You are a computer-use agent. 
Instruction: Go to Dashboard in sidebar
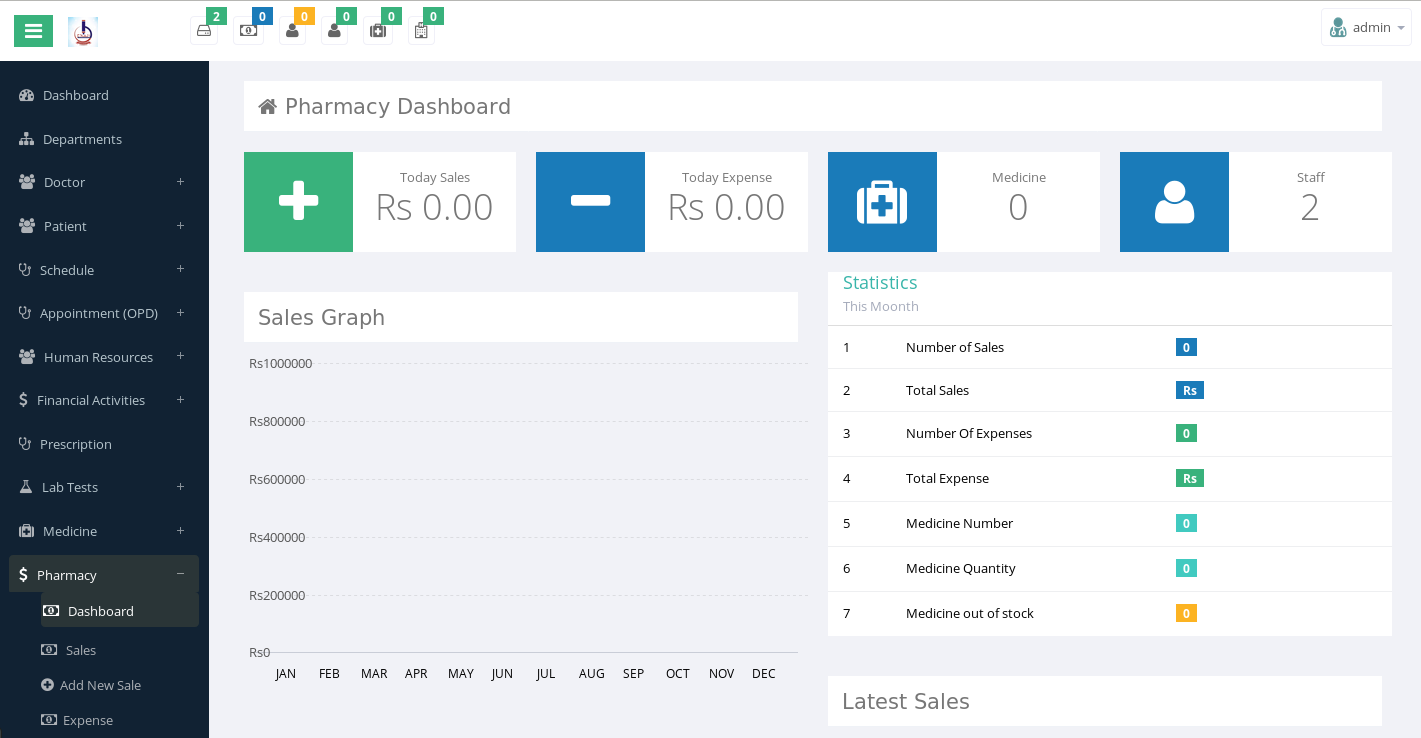click(x=104, y=95)
